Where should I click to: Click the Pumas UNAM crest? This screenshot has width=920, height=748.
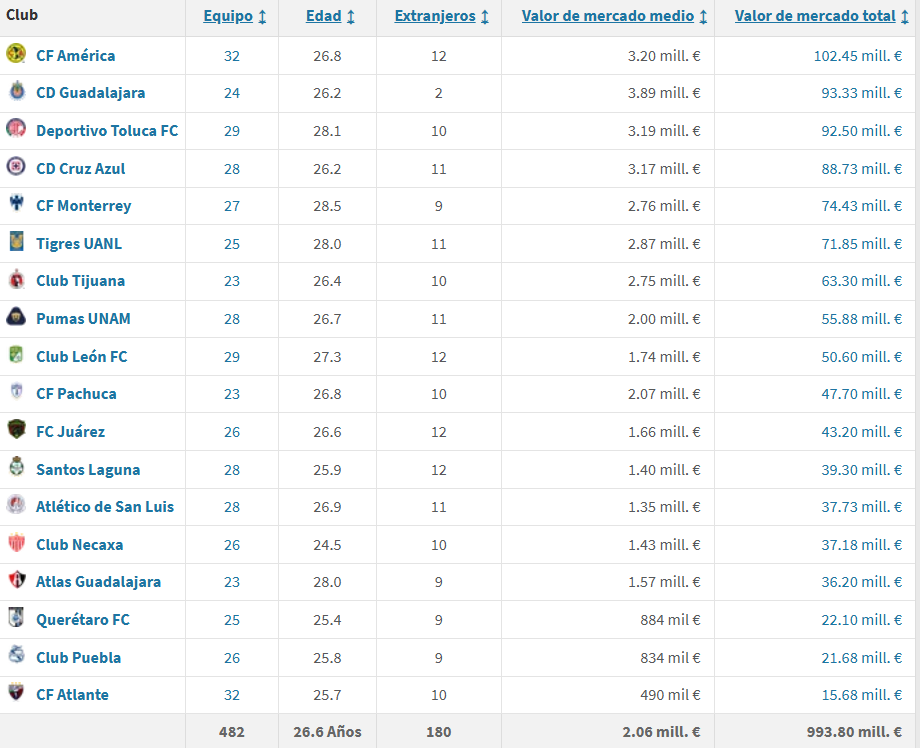[x=16, y=316]
